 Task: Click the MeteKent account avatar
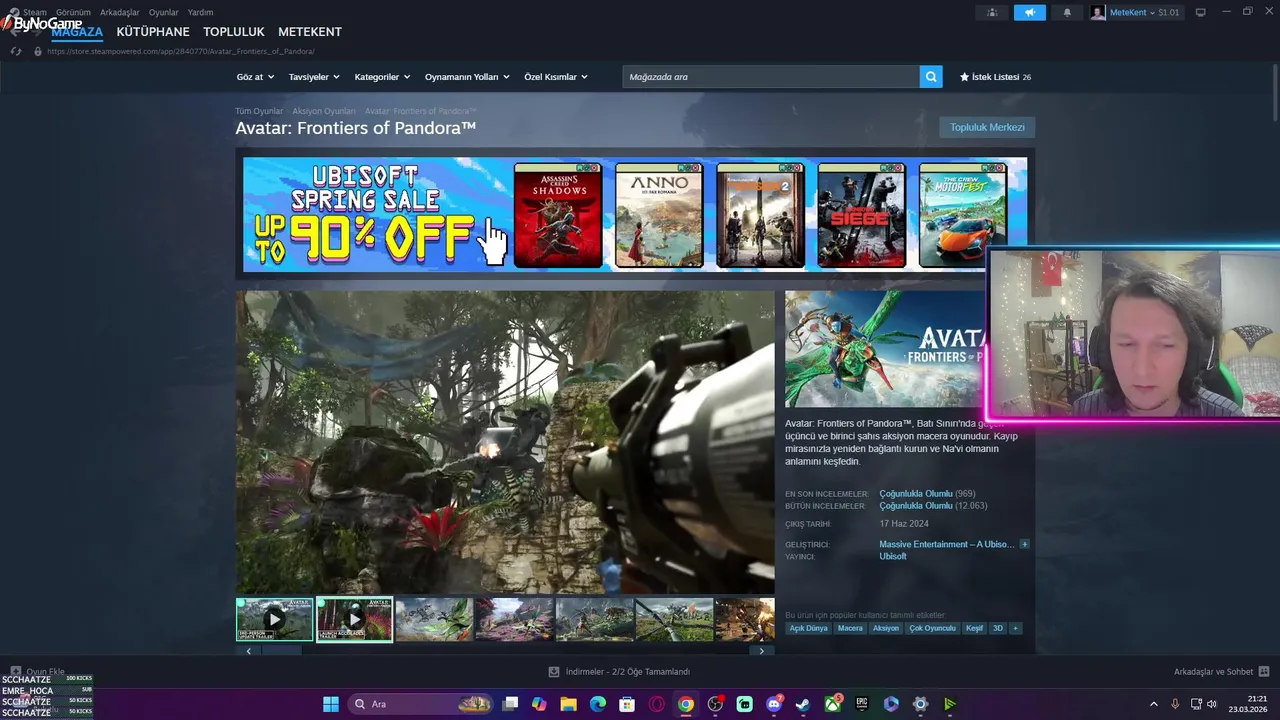click(x=1098, y=12)
